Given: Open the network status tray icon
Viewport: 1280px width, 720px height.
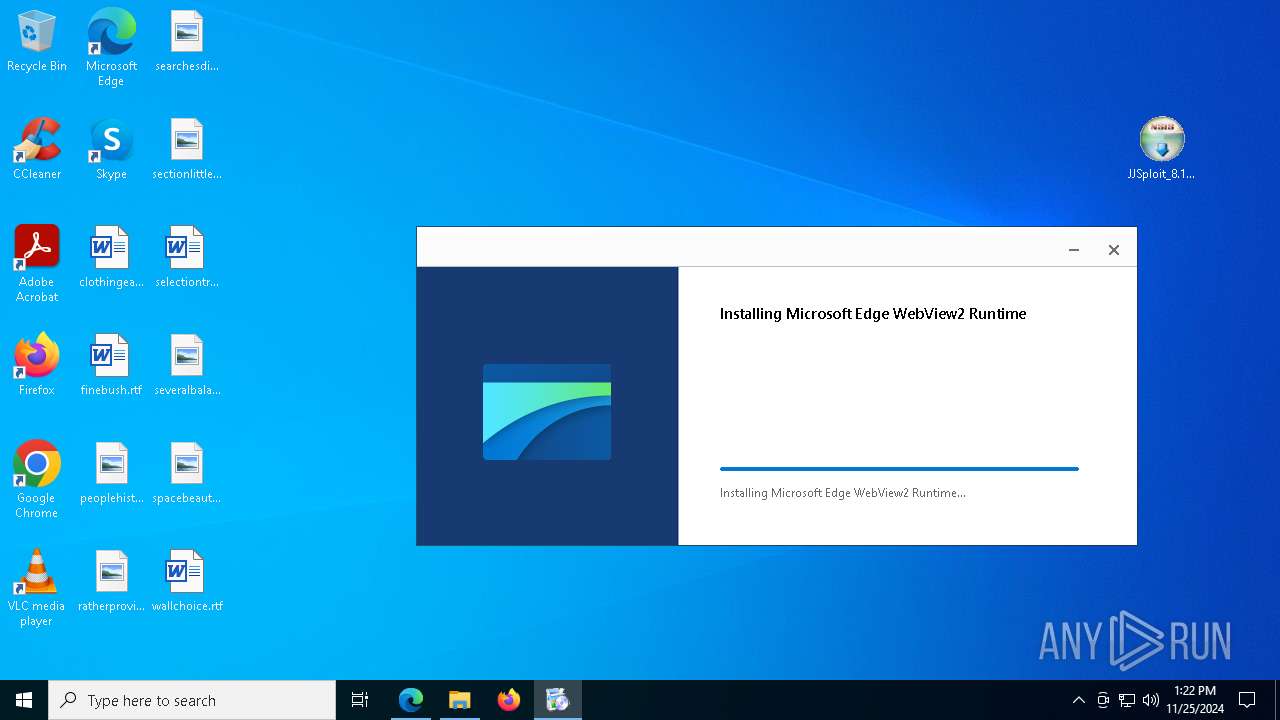Looking at the screenshot, I should click(1127, 700).
